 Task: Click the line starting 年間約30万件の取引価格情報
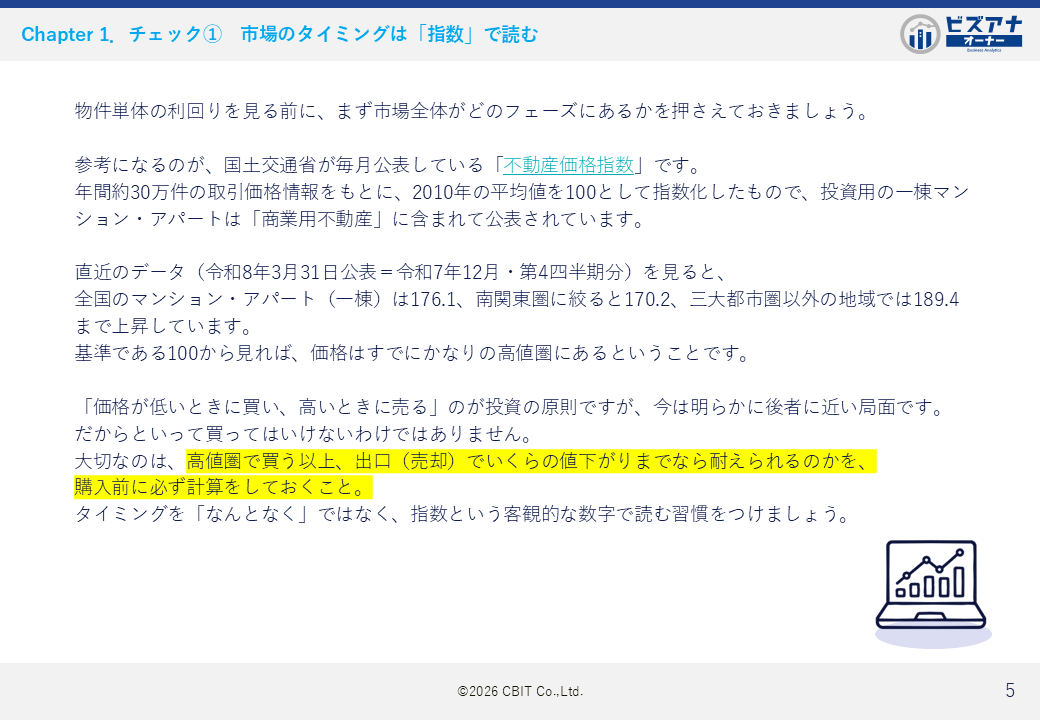click(522, 192)
